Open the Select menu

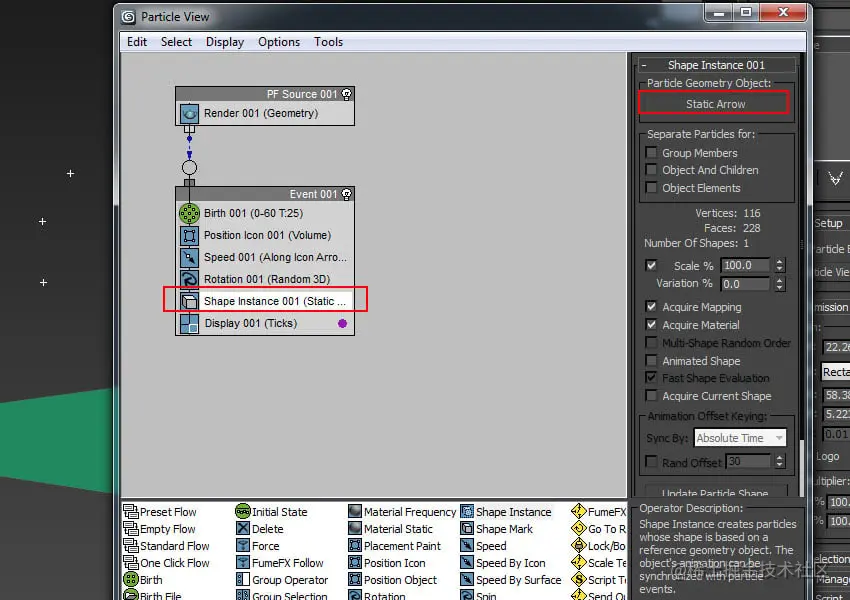tap(176, 42)
